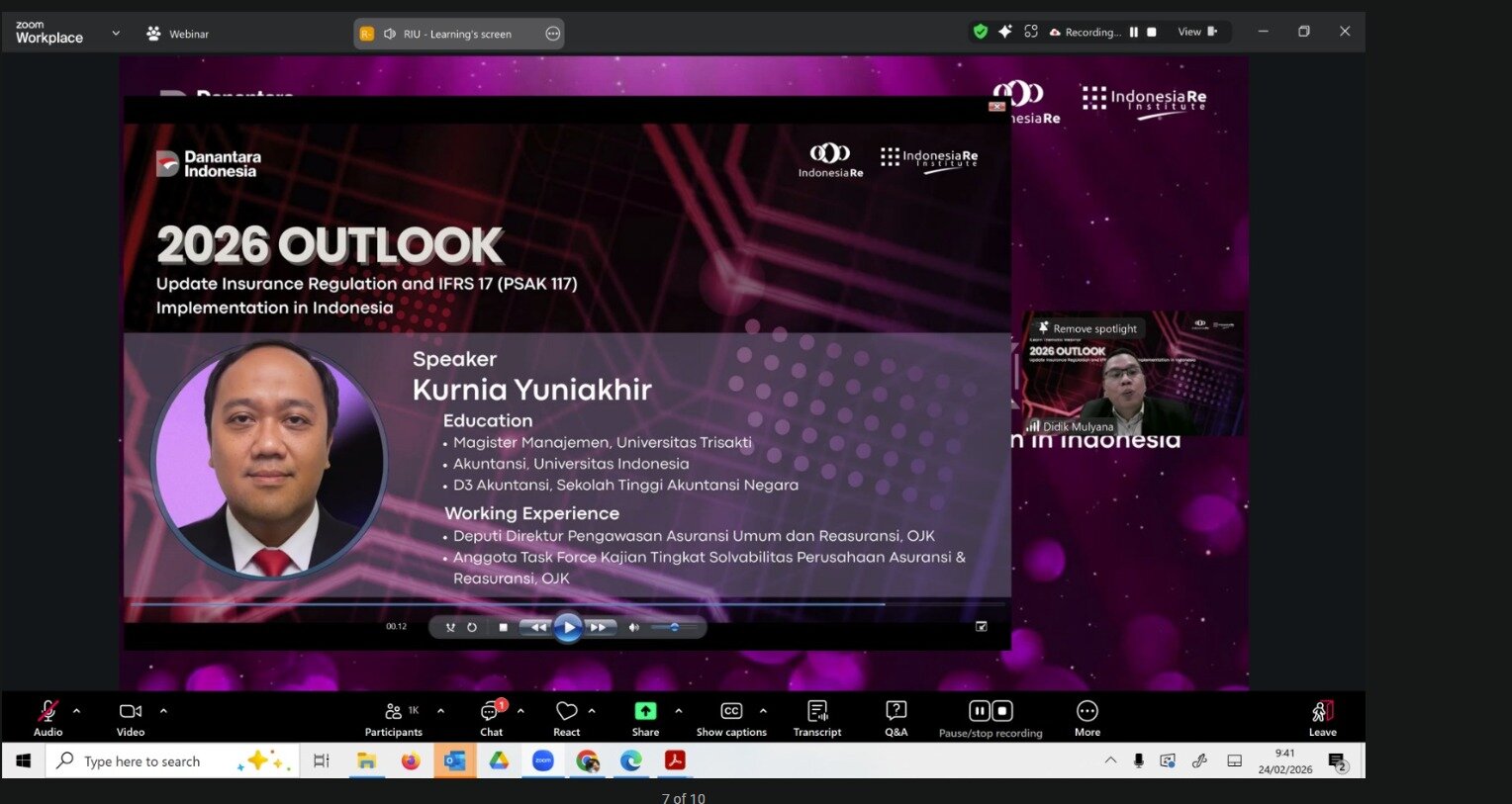Adjust the video player volume slider
This screenshot has height=804, width=1512.
pyautogui.click(x=675, y=627)
